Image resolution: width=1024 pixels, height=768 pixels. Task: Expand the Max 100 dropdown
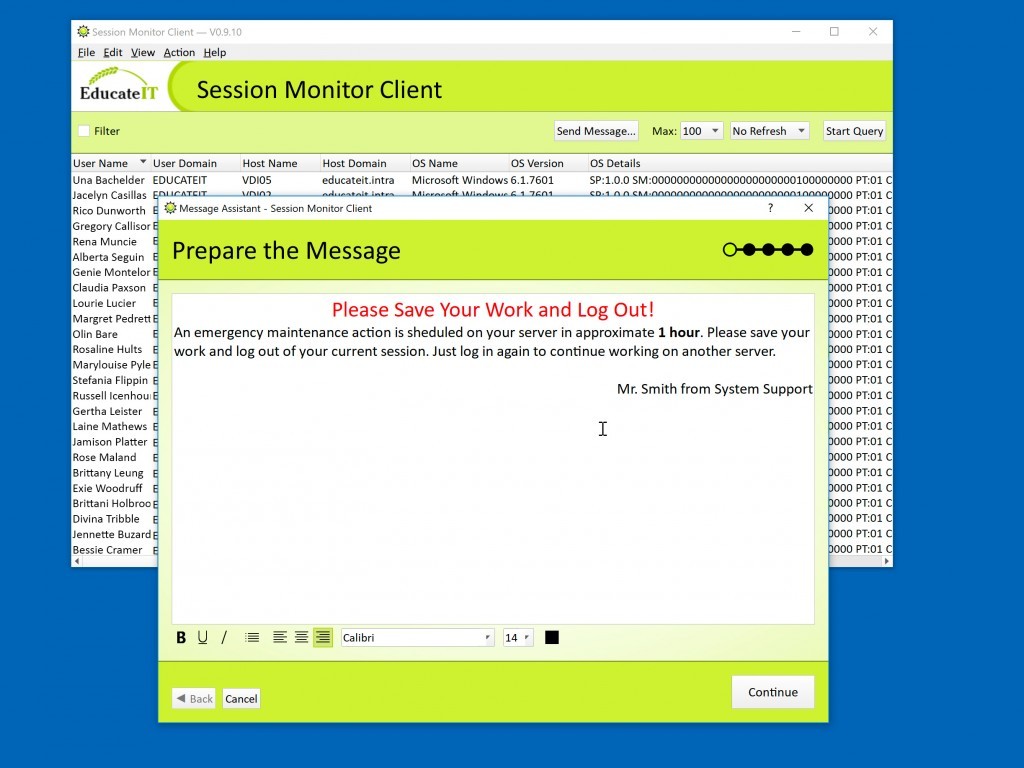701,131
